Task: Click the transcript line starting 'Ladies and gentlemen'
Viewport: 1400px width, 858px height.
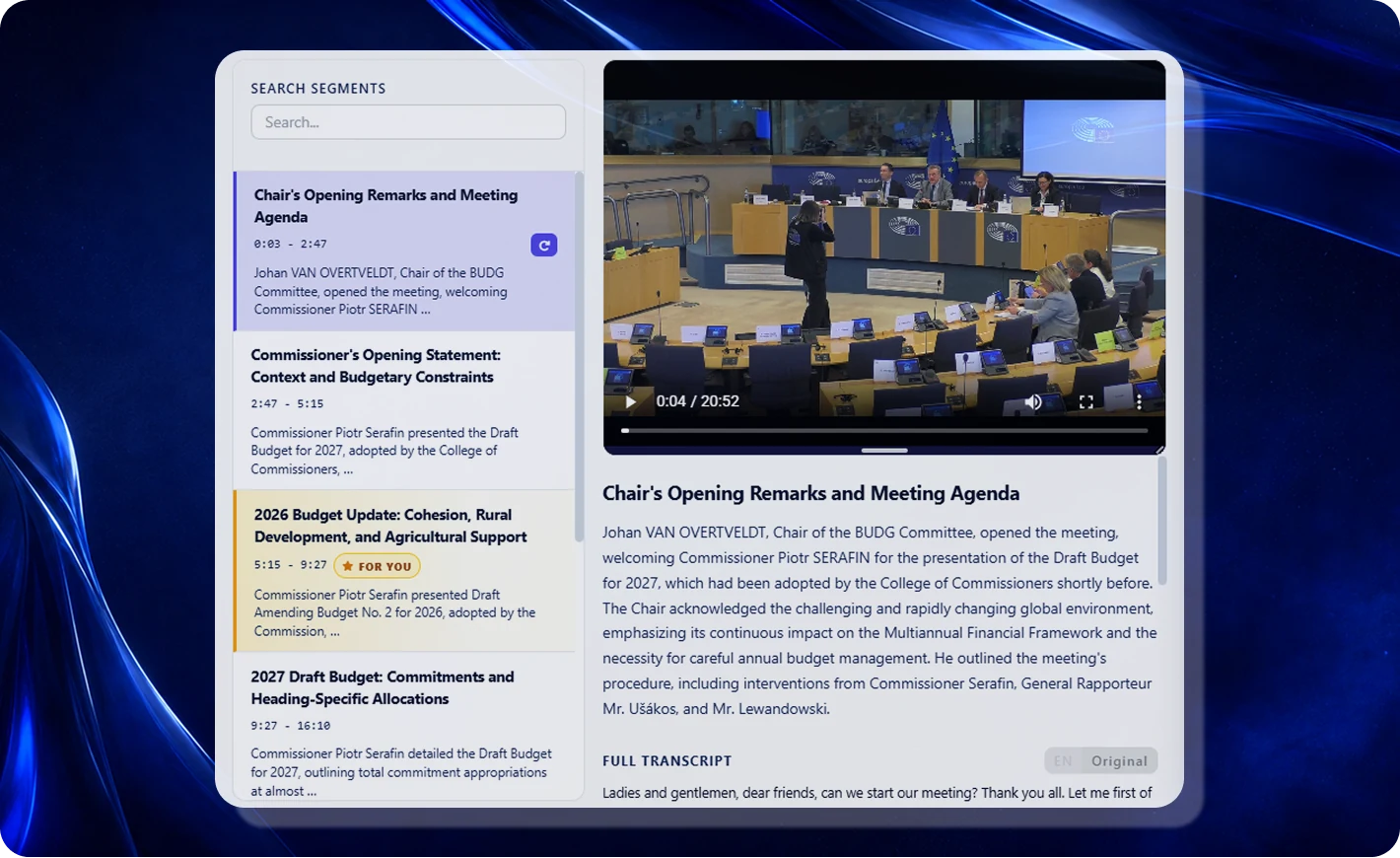Action: coord(876,793)
